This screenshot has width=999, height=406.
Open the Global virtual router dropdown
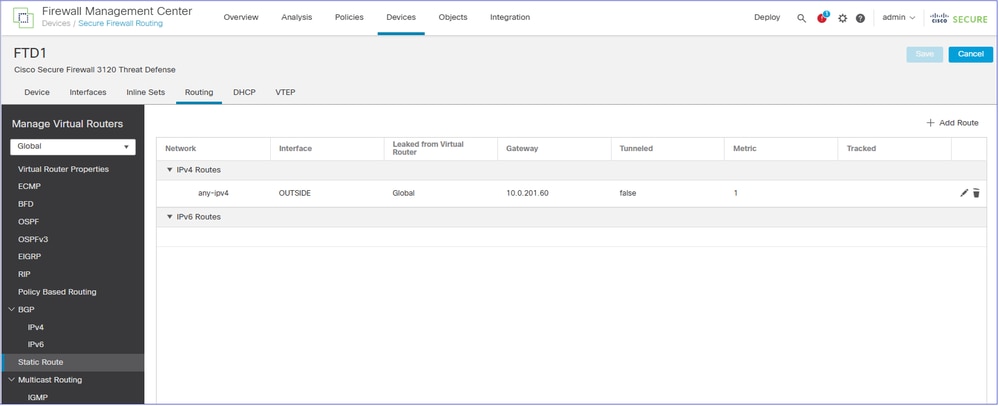(73, 147)
